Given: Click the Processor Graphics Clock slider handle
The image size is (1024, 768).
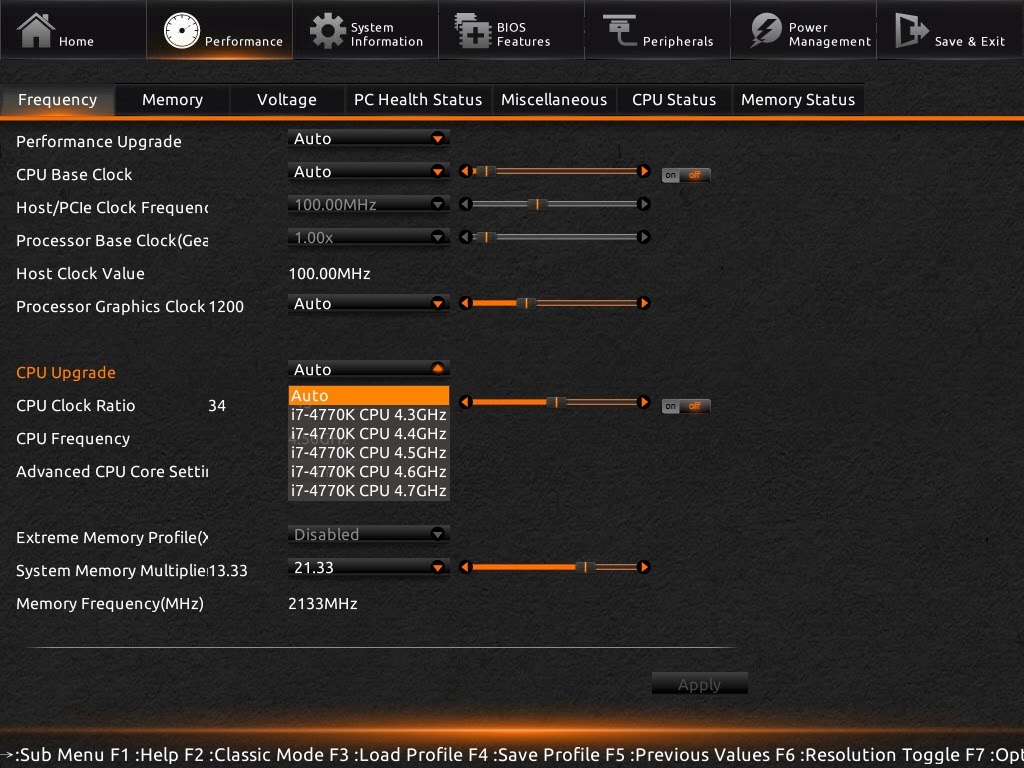Looking at the screenshot, I should point(526,303).
